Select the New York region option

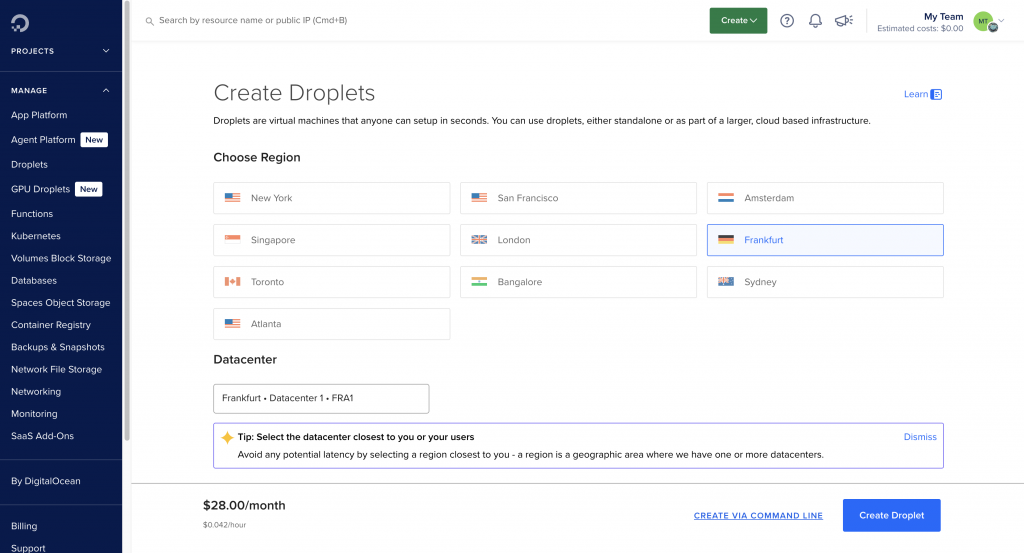tap(331, 198)
